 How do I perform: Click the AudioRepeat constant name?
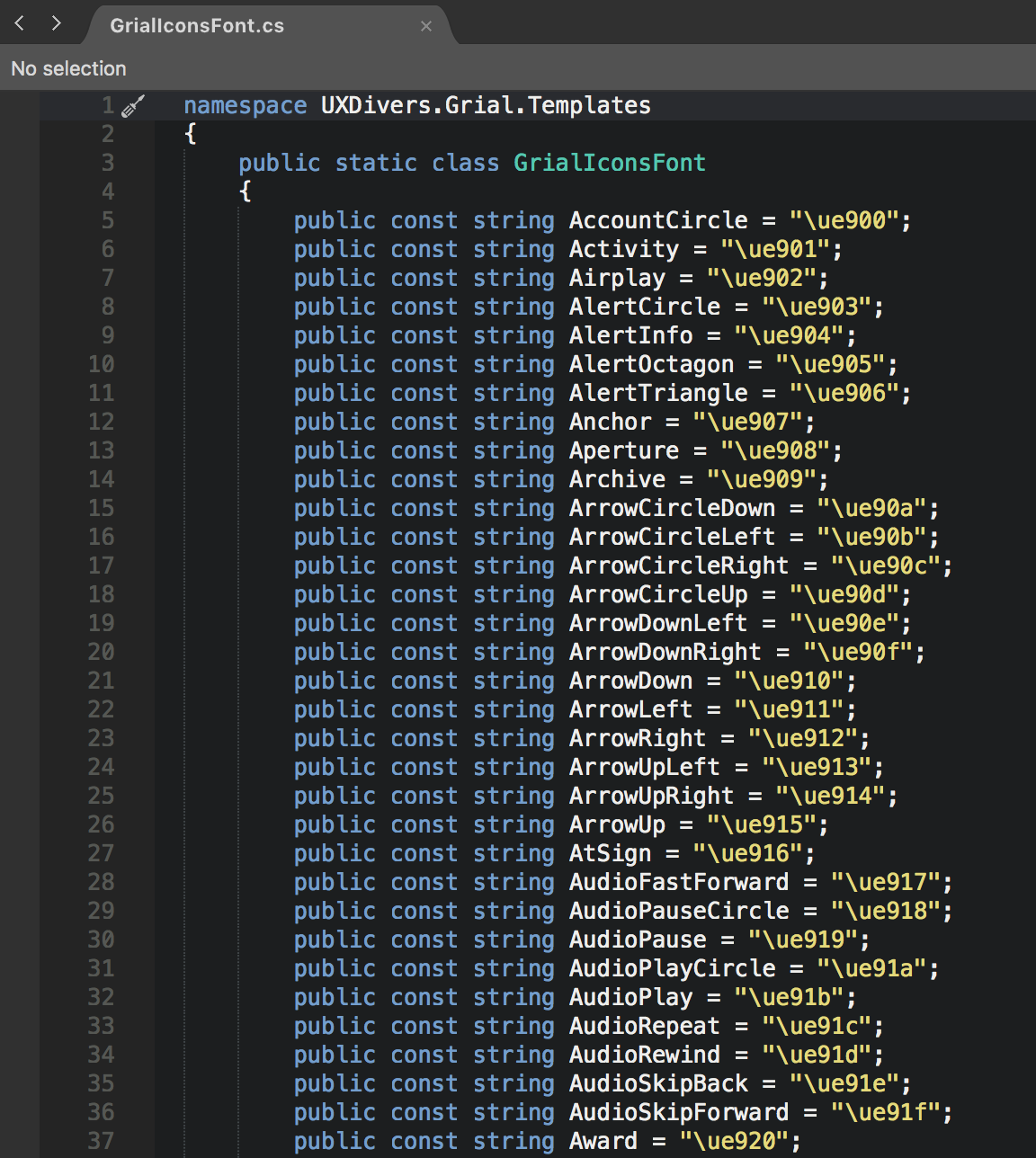coord(645,1026)
